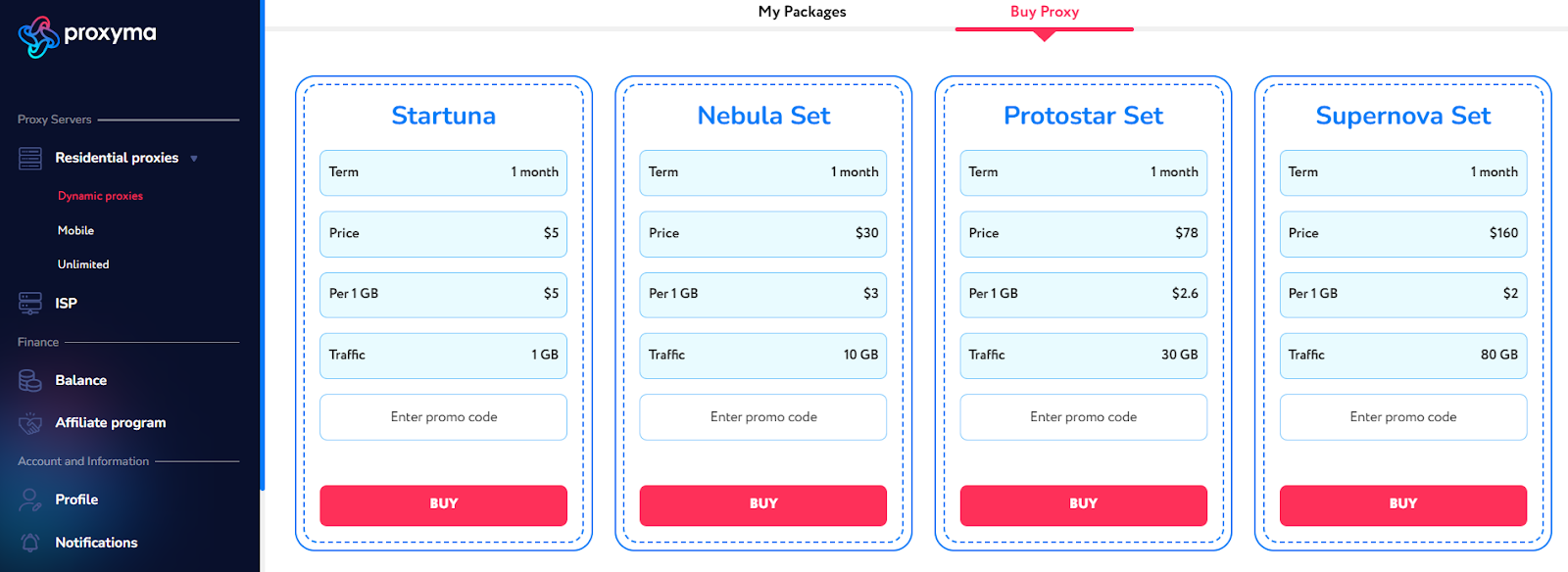The height and width of the screenshot is (572, 1568).
Task: Buy the Nebula Set package
Action: (x=762, y=504)
